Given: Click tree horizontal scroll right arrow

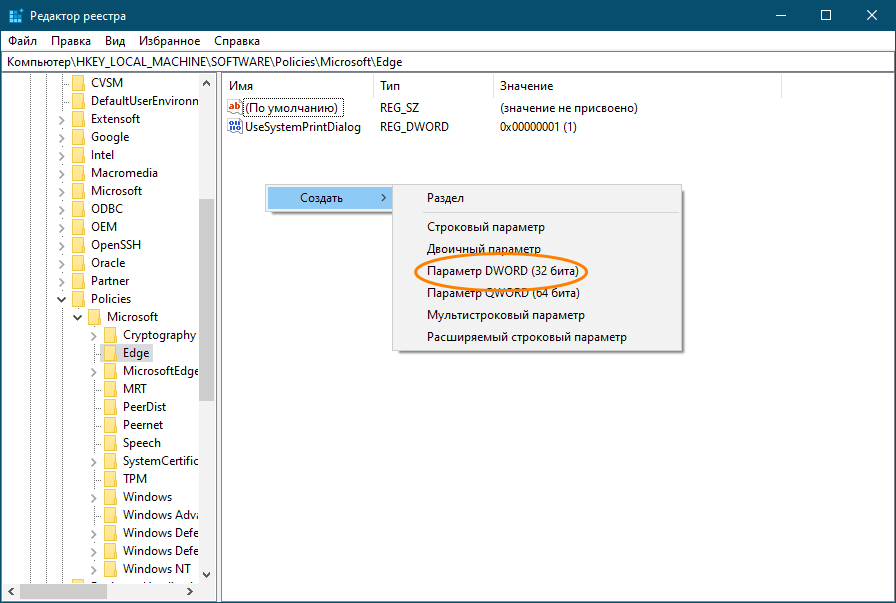Looking at the screenshot, I should (190, 592).
